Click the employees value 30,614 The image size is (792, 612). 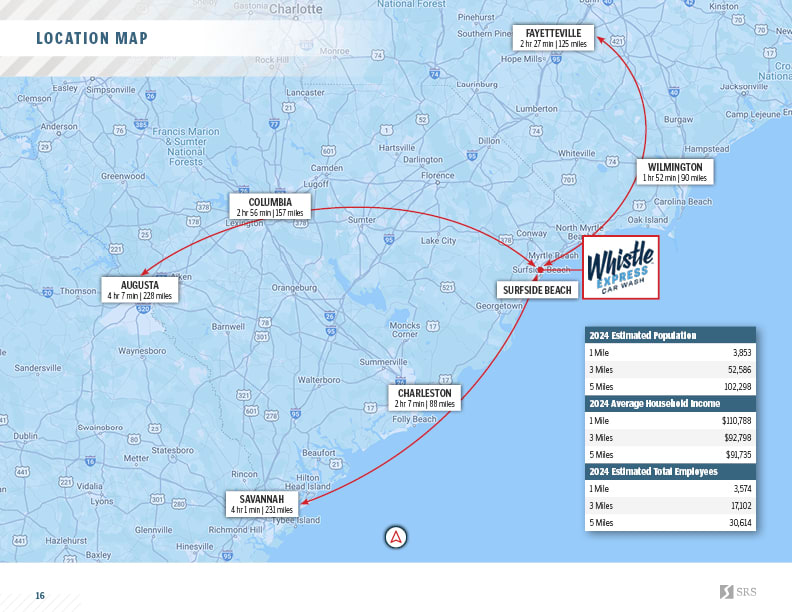click(740, 523)
